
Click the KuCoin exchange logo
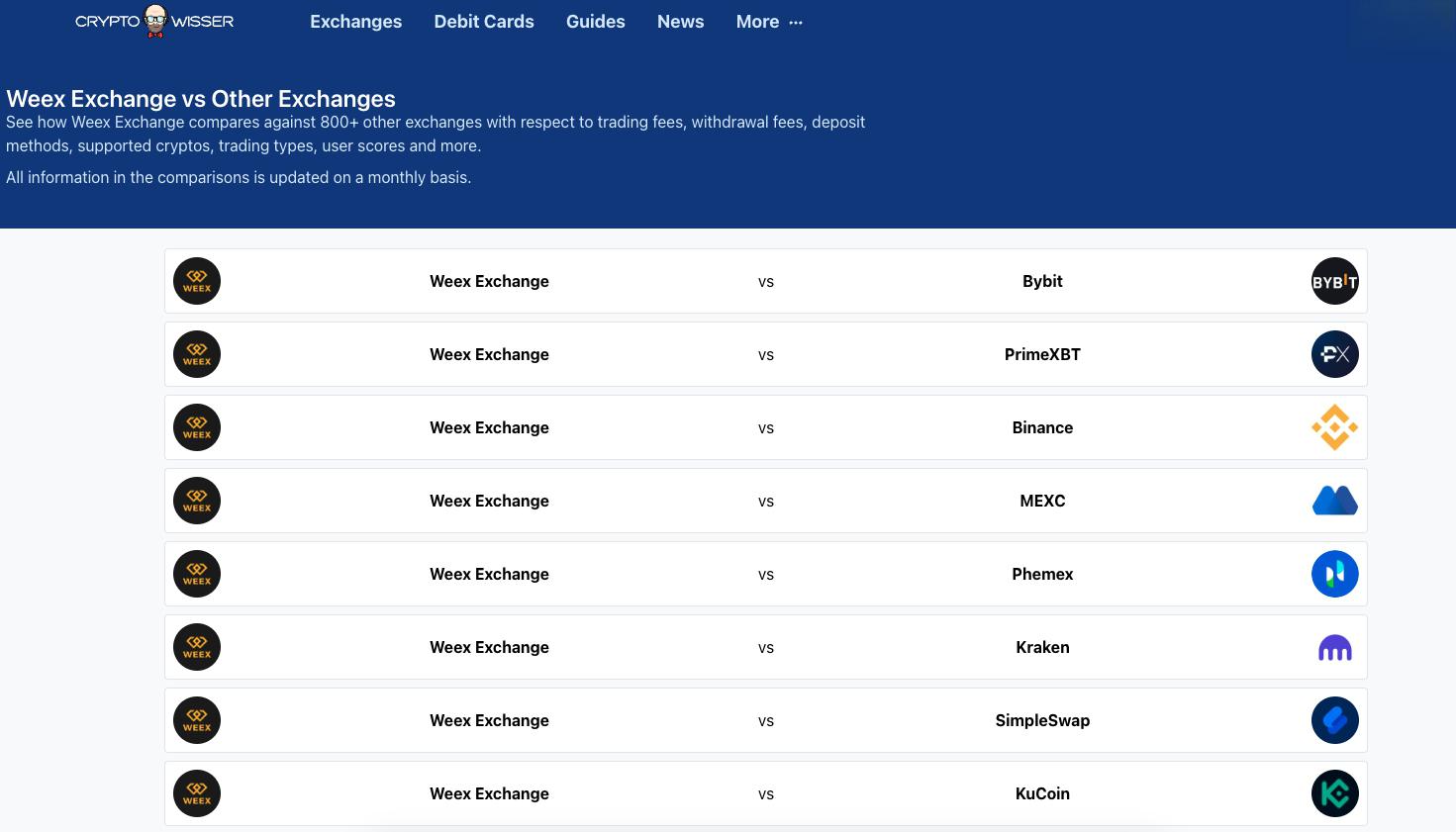coord(1334,793)
